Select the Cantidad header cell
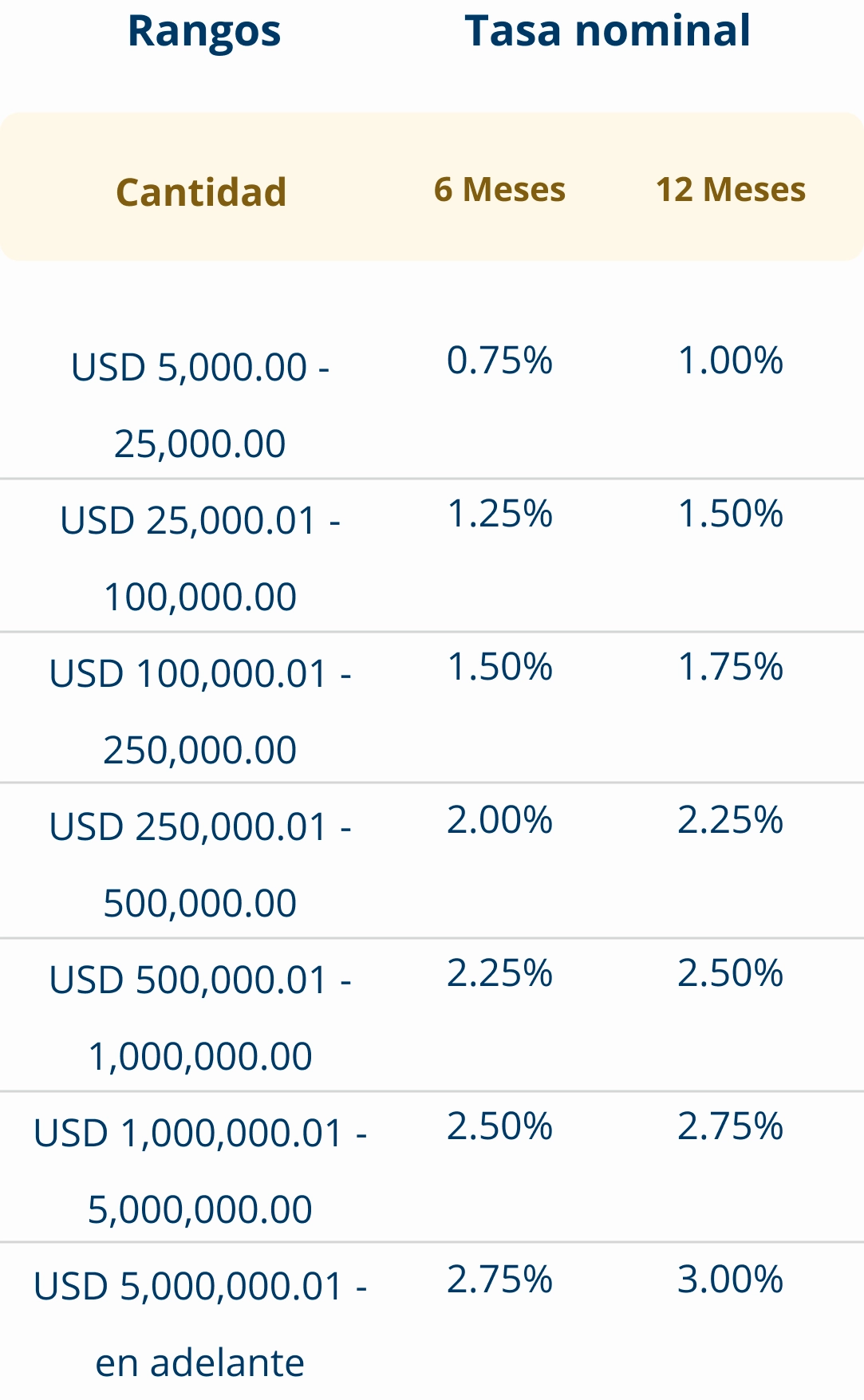This screenshot has height=1400, width=864. (x=201, y=192)
